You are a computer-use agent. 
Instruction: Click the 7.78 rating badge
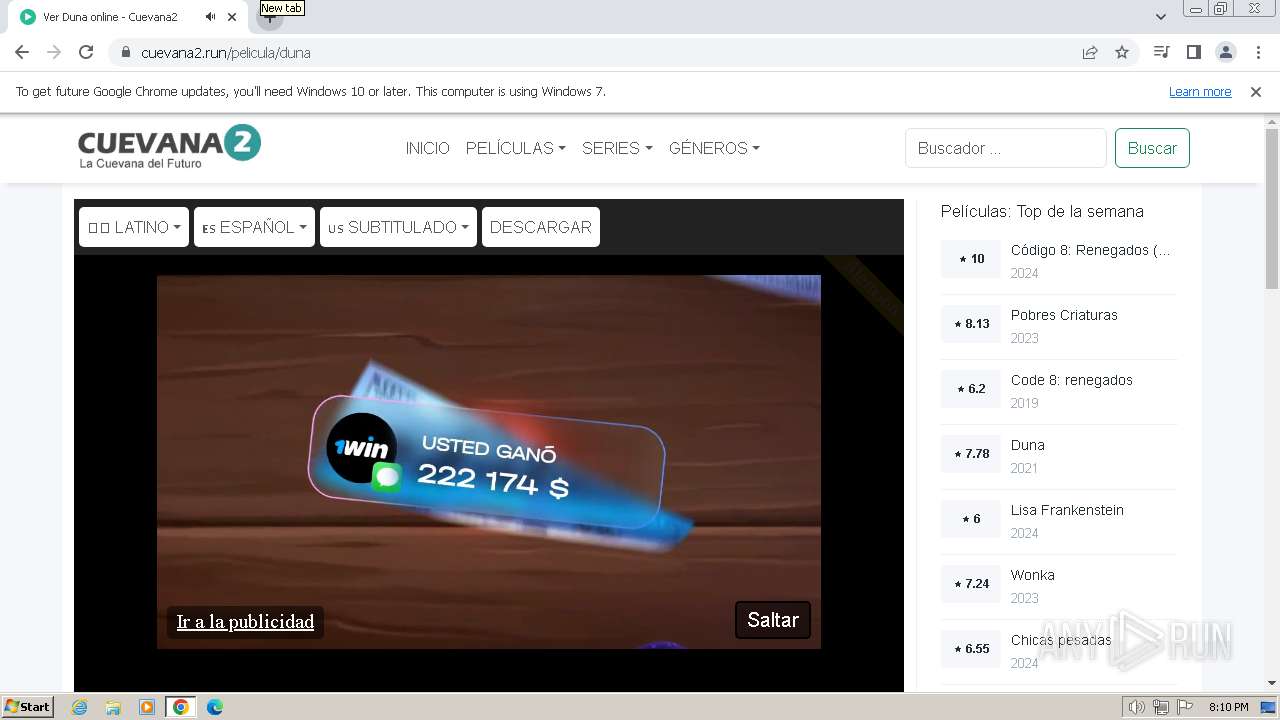(x=971, y=454)
